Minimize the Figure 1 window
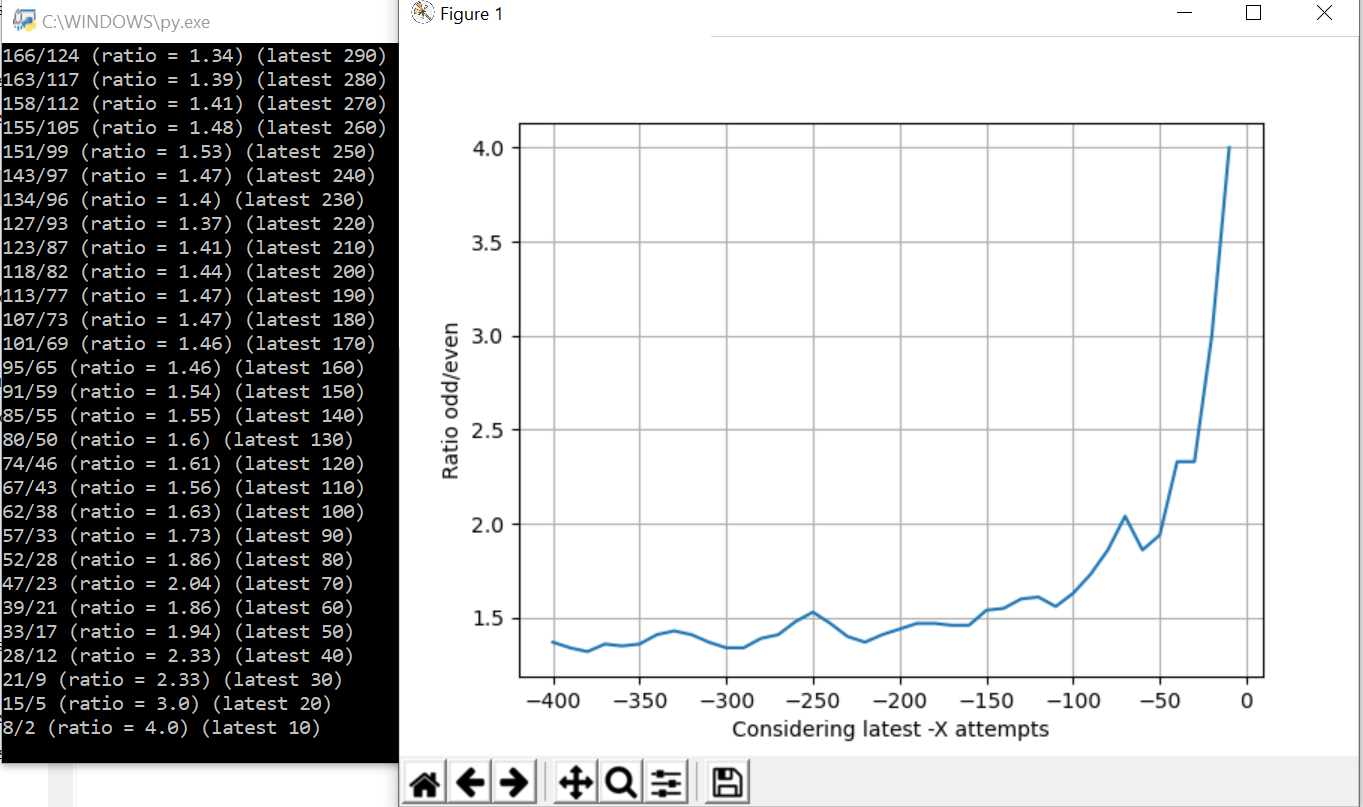 pyautogui.click(x=1185, y=13)
